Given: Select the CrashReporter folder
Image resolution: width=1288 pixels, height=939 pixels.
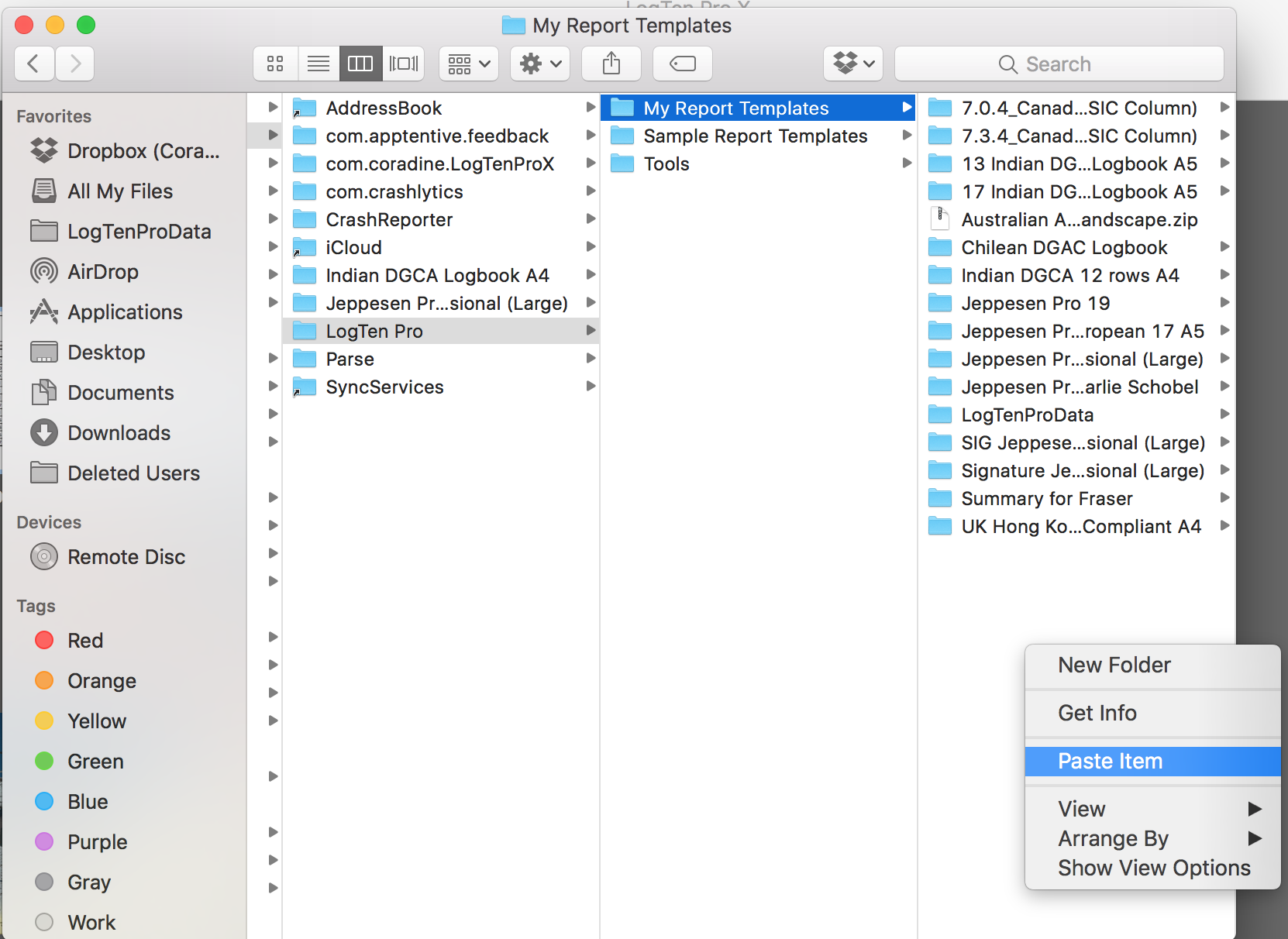Looking at the screenshot, I should click(x=441, y=219).
